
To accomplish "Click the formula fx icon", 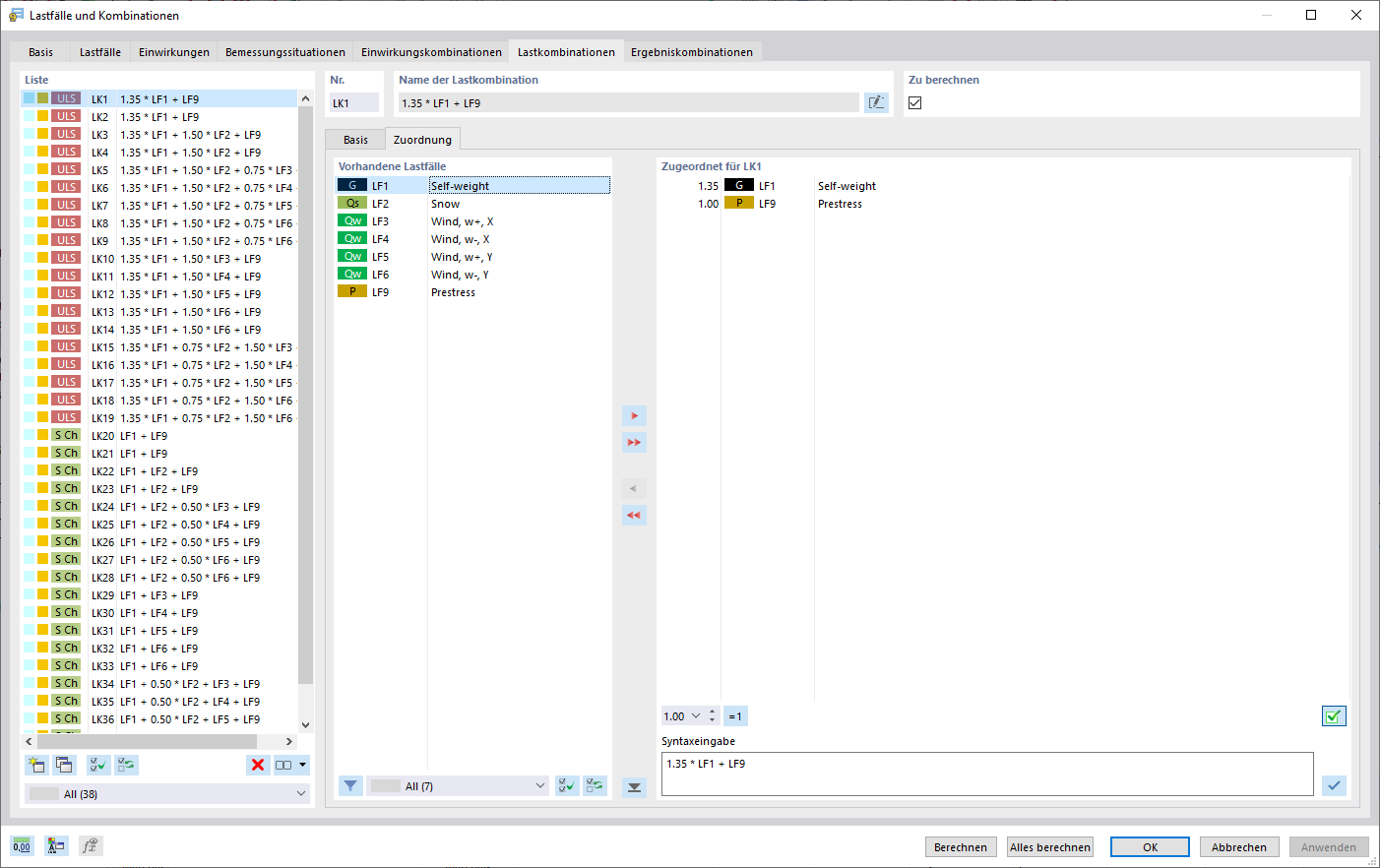I will [x=91, y=845].
